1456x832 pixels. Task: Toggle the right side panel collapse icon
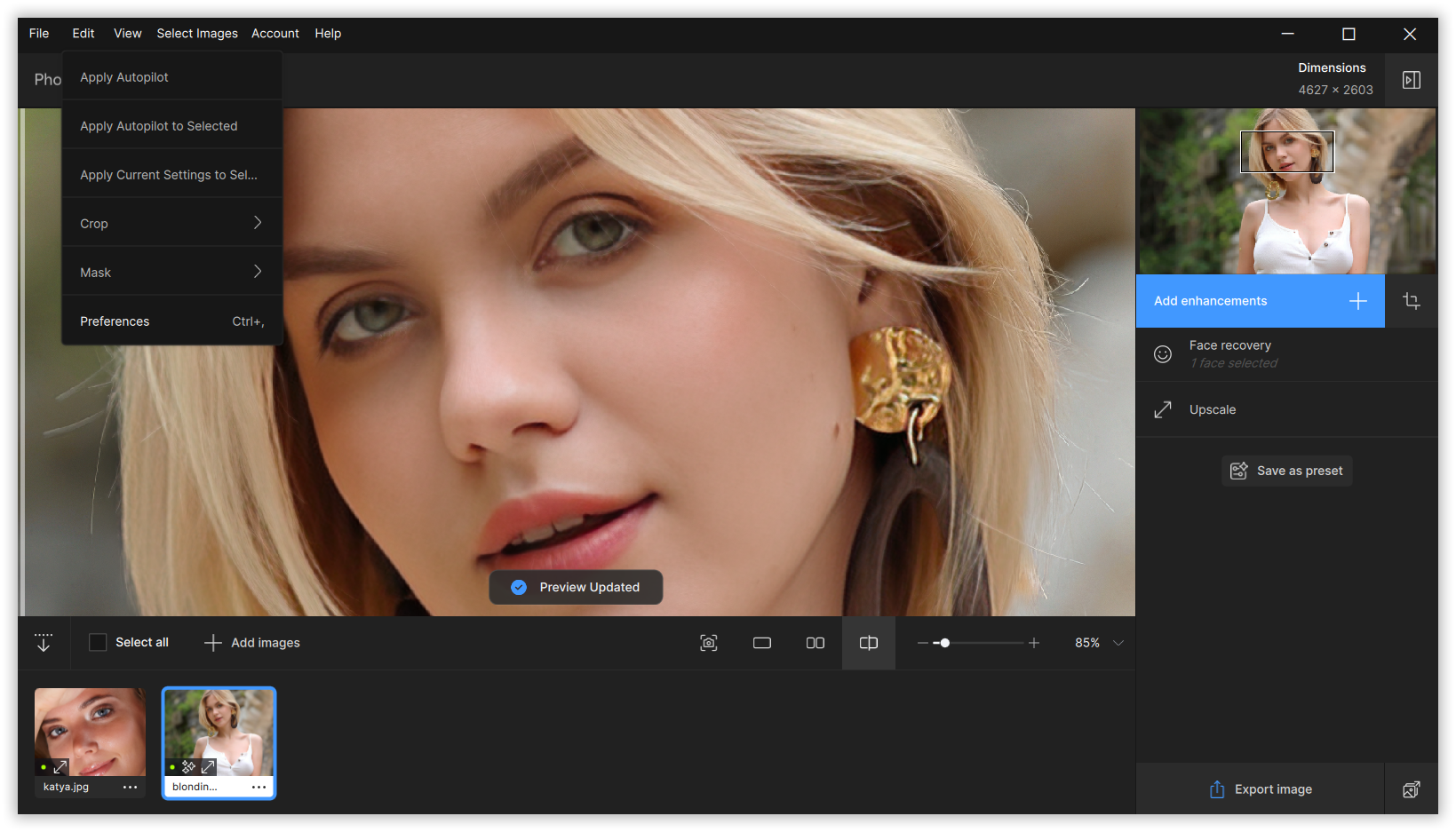1411,80
